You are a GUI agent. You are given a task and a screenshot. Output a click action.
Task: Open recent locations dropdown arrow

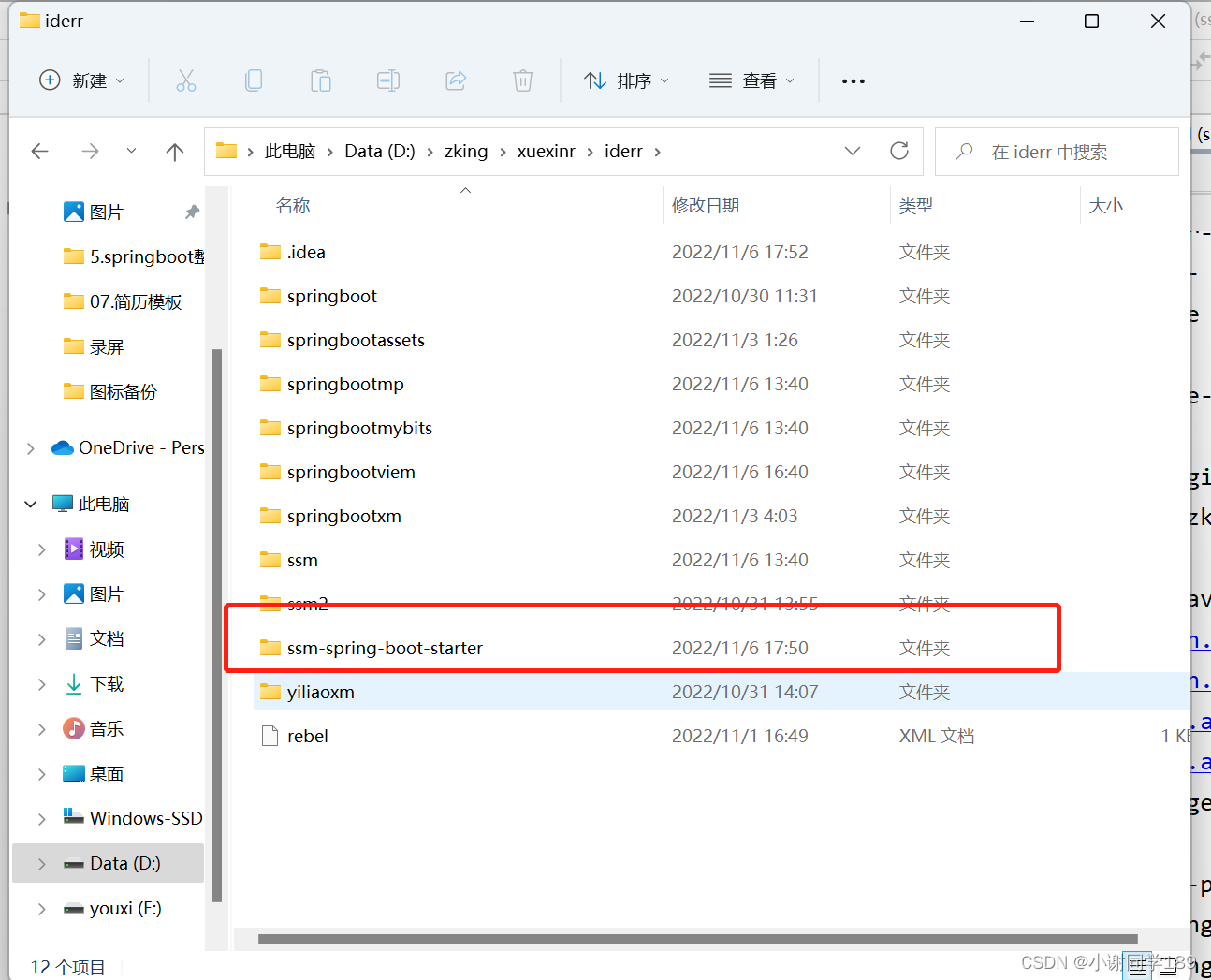131,151
